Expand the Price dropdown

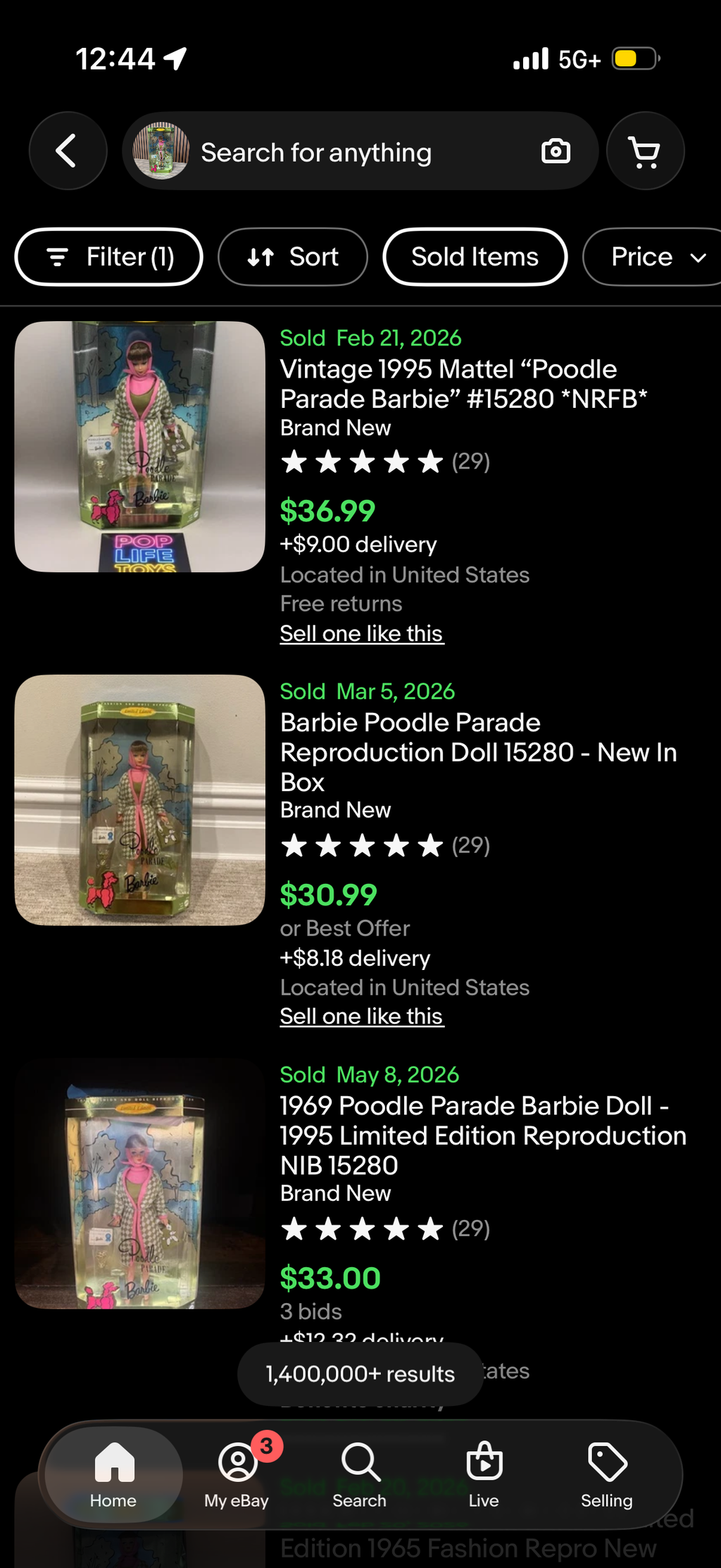[x=653, y=257]
